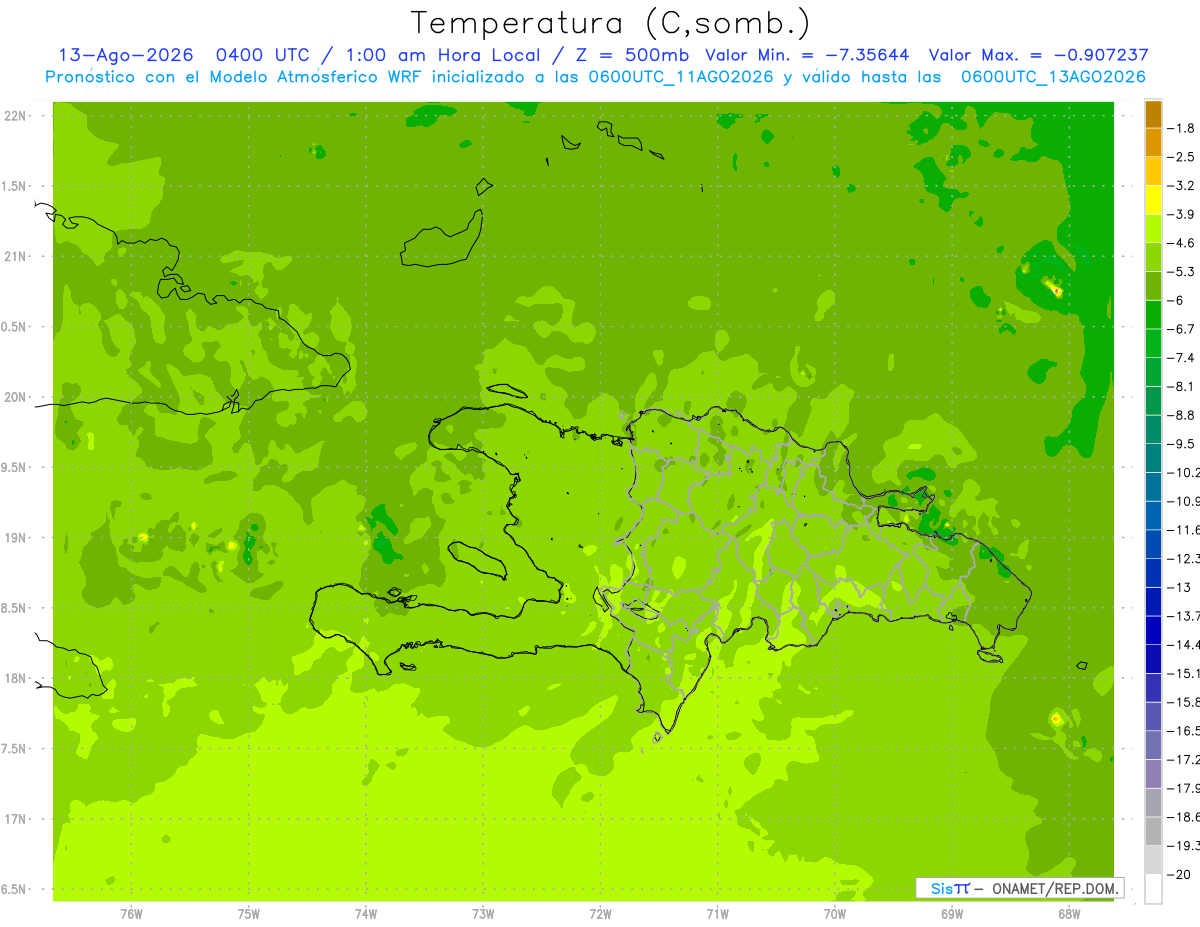
Task: Click 'Valor Max. = -0.907237' text
Action: [x=1038, y=55]
